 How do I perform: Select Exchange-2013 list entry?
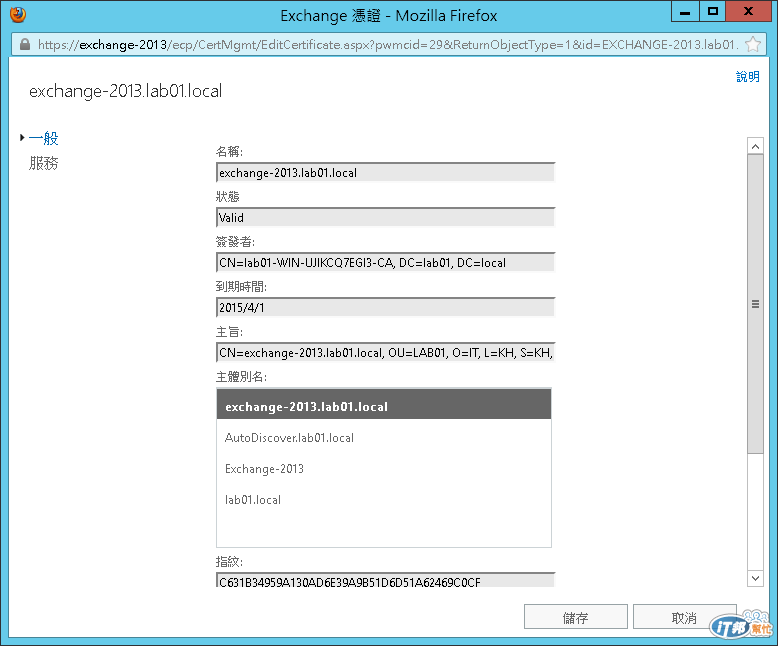click(384, 469)
